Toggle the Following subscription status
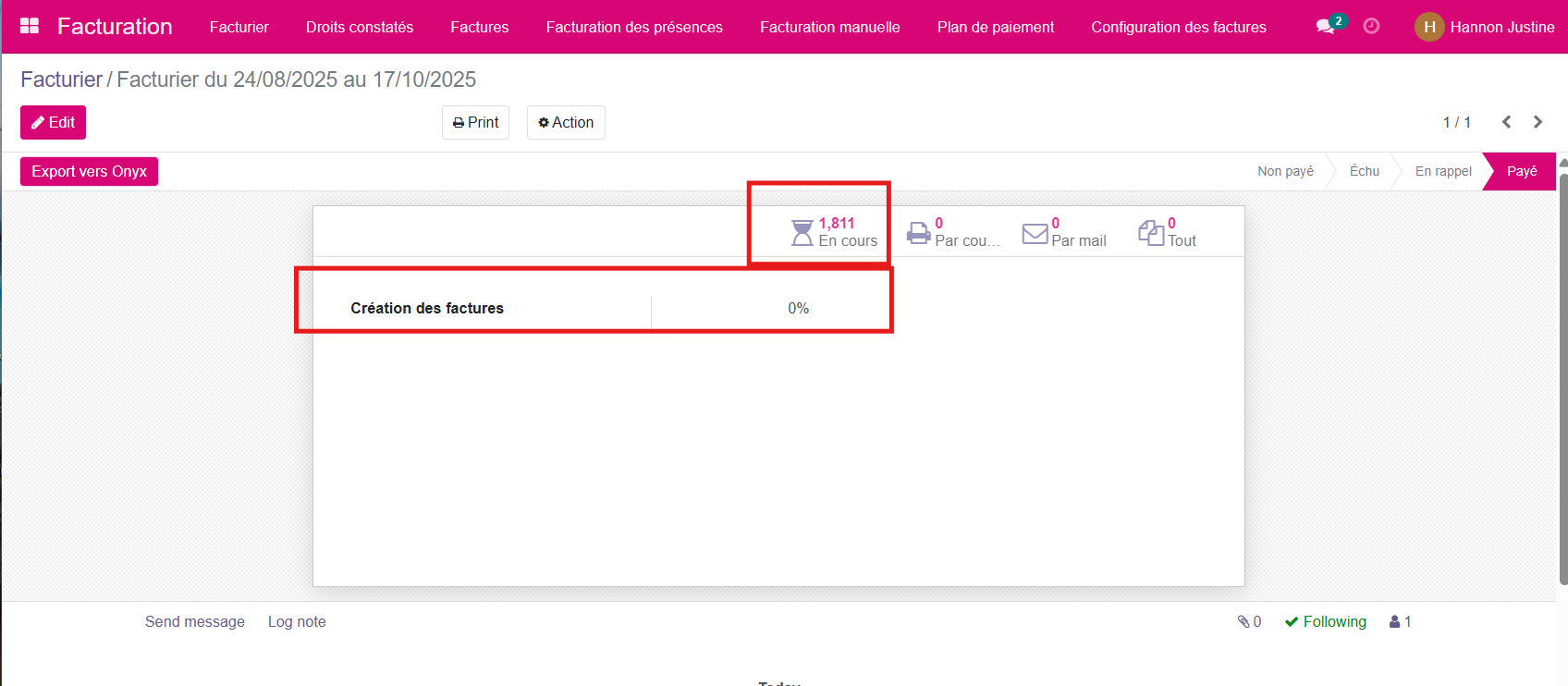This screenshot has width=1568, height=686. [x=1325, y=622]
